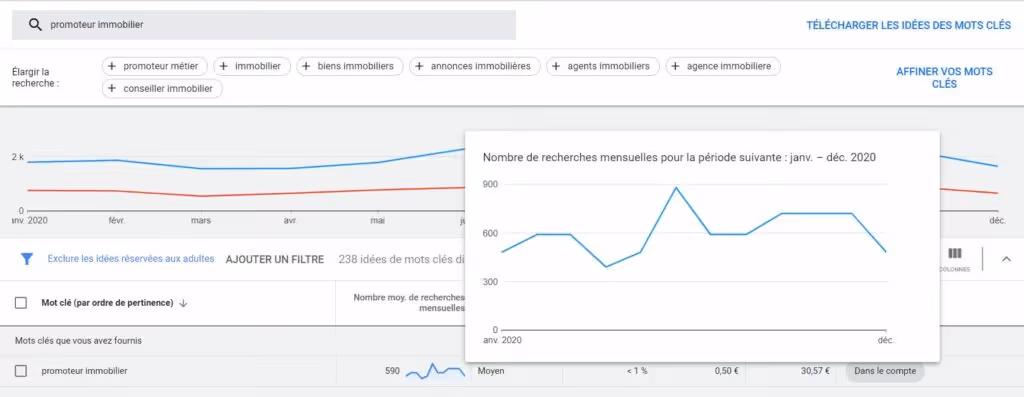This screenshot has width=1024, height=397.
Task: Open Affiner vos mots clés panel
Action: coord(944,78)
